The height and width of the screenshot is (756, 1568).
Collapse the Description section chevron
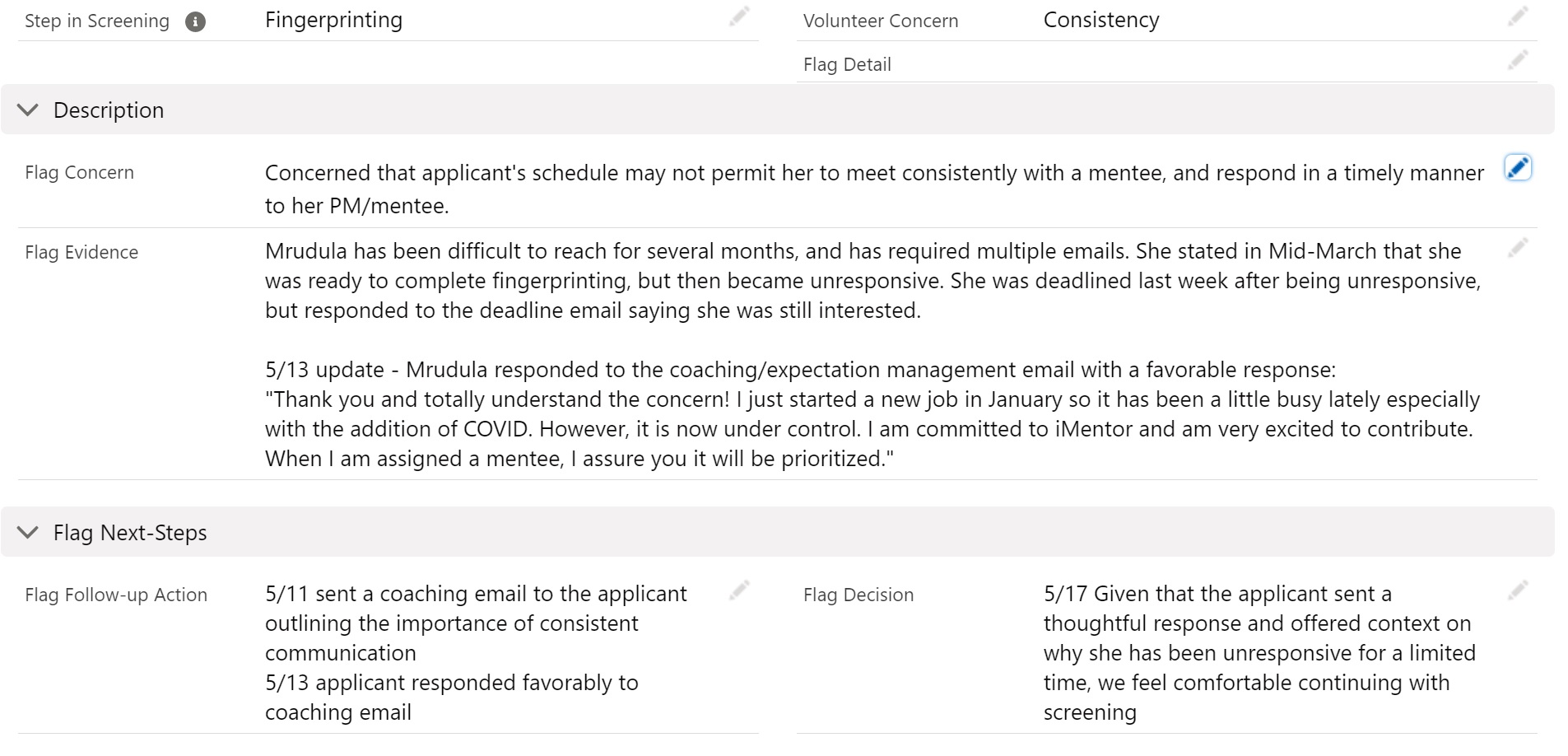click(28, 110)
